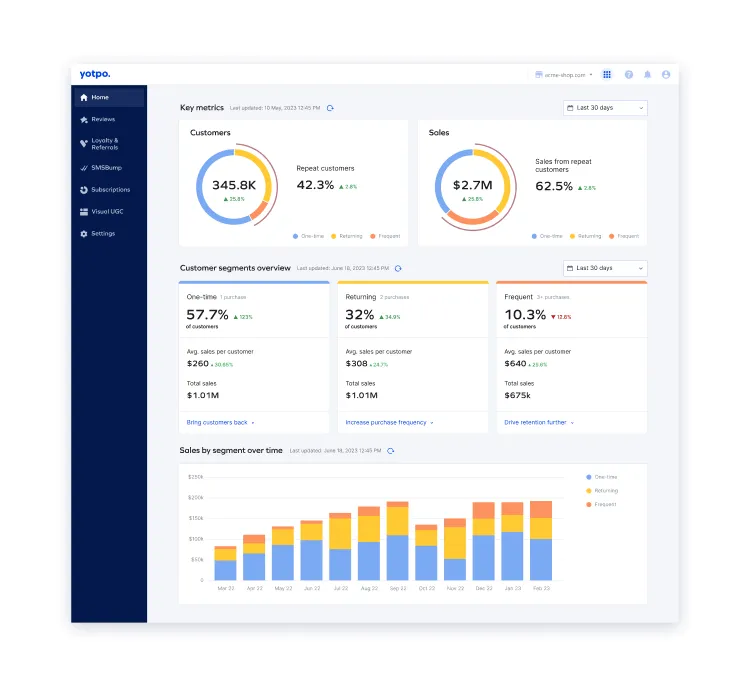Click the One-time 57.7% value
Viewport: 750px width, 698px height.
207,315
